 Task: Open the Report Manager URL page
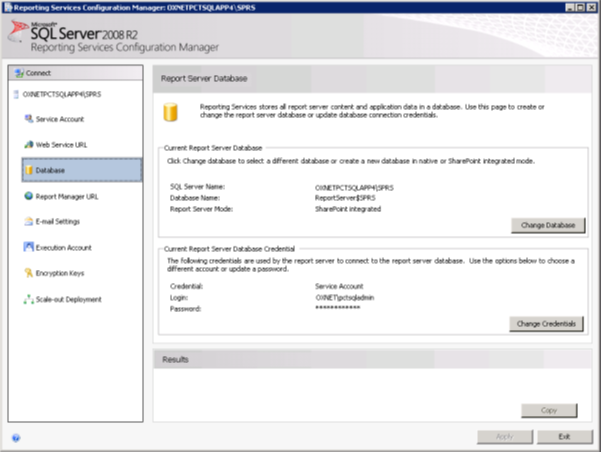tap(67, 197)
